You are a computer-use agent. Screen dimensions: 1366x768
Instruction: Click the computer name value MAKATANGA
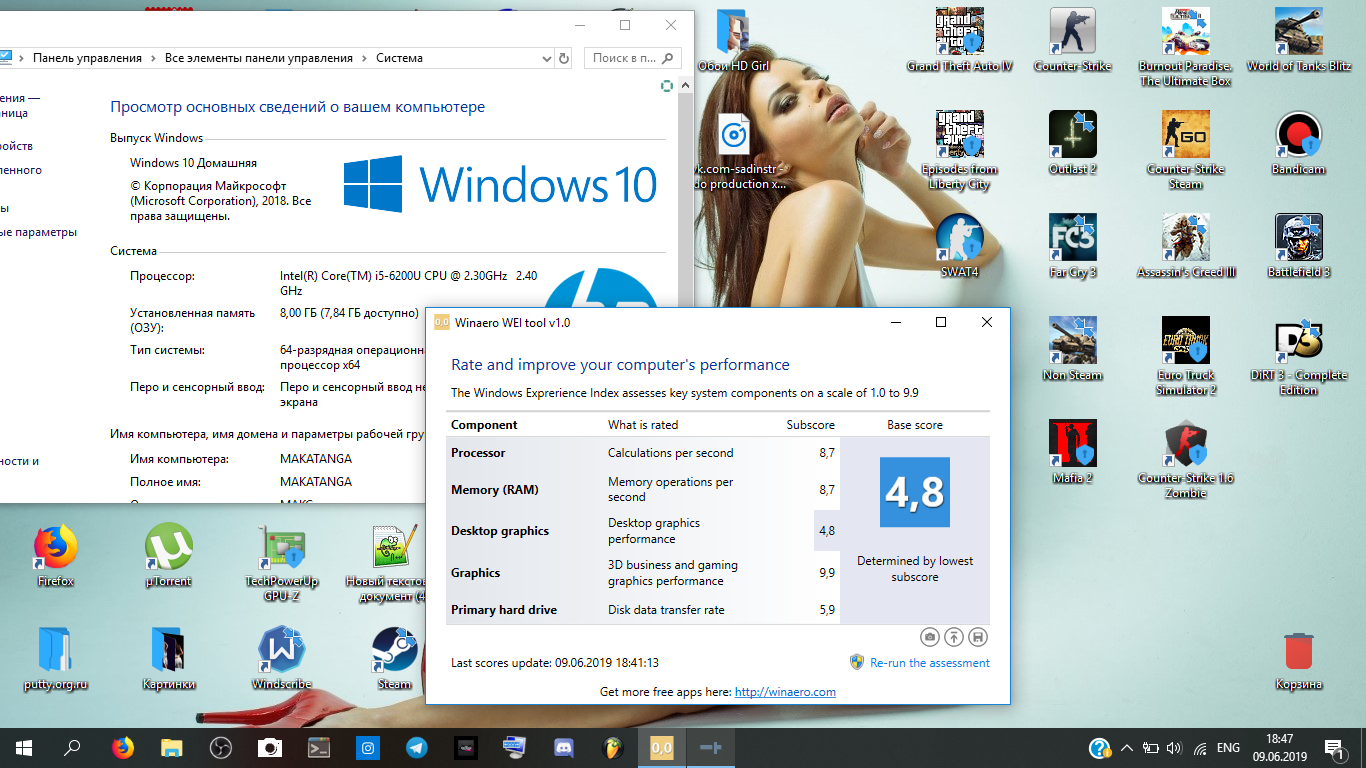tap(316, 459)
